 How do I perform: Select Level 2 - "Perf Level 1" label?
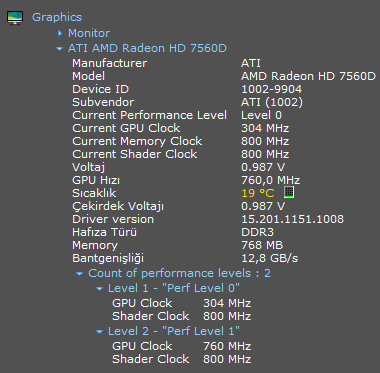174,331
